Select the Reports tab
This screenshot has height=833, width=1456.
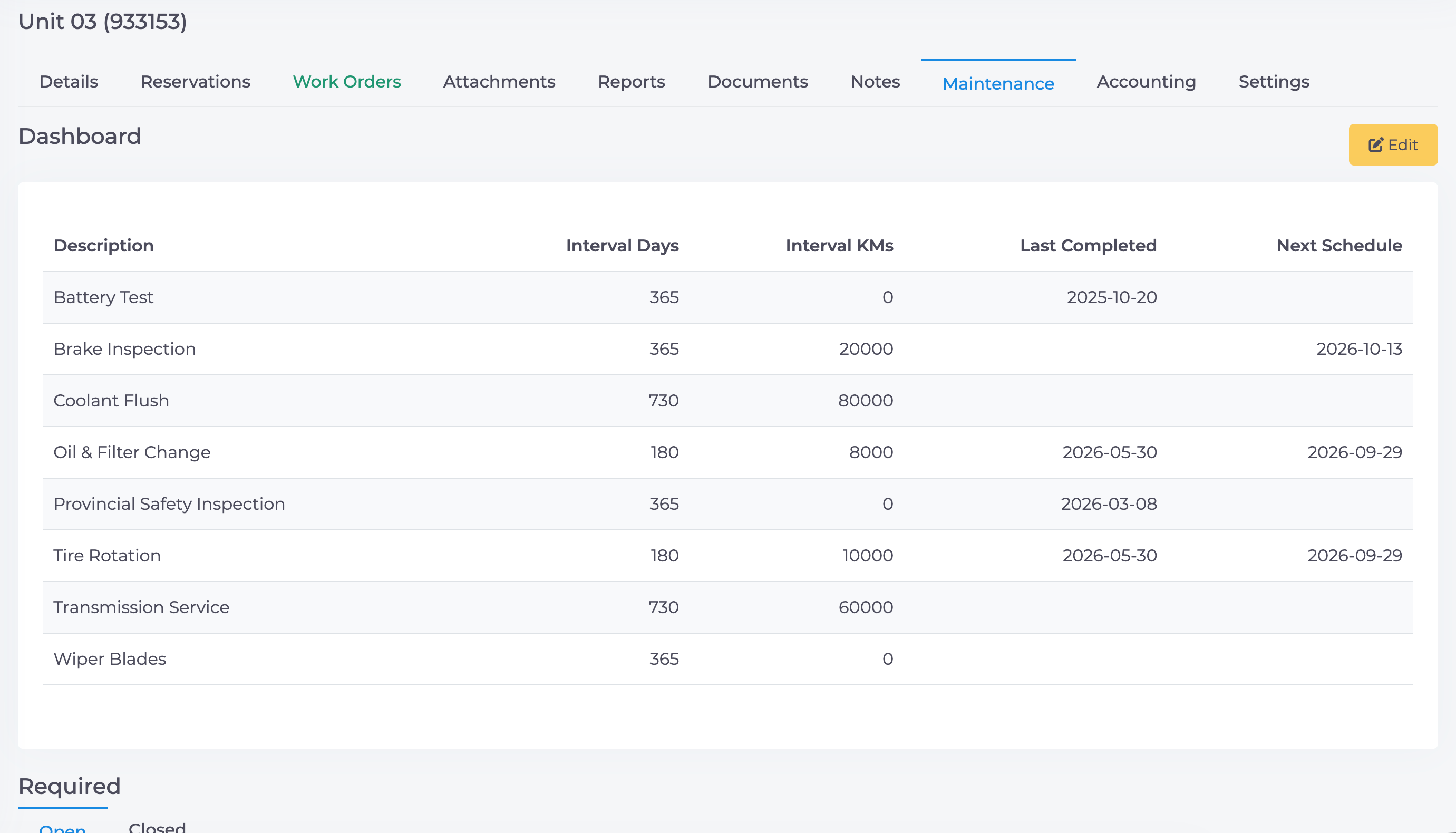632,82
